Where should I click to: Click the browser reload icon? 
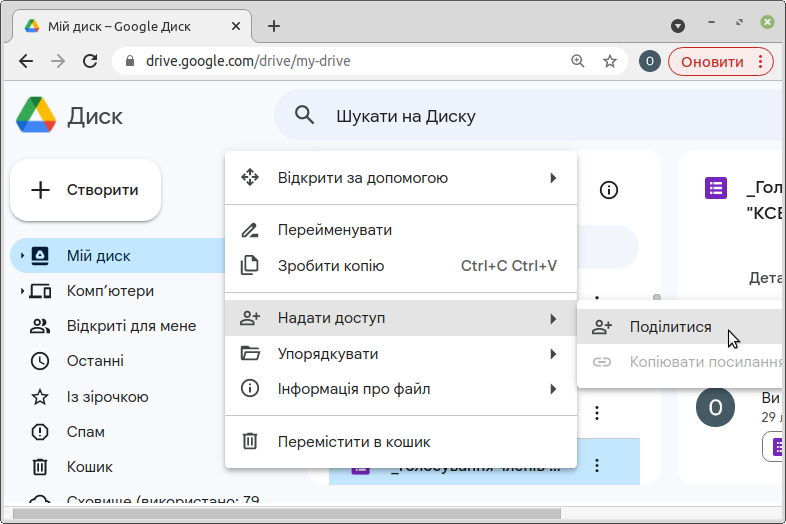90,62
